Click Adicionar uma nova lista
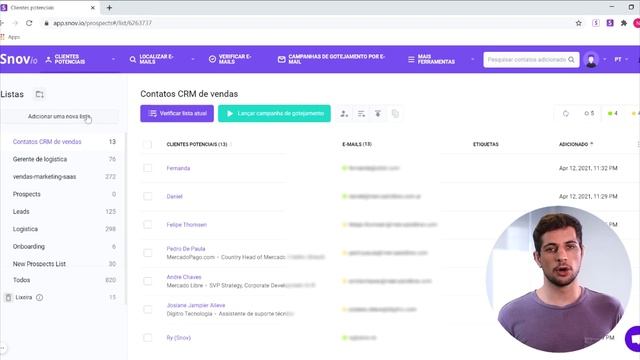This screenshot has width=640, height=360. 60,116
